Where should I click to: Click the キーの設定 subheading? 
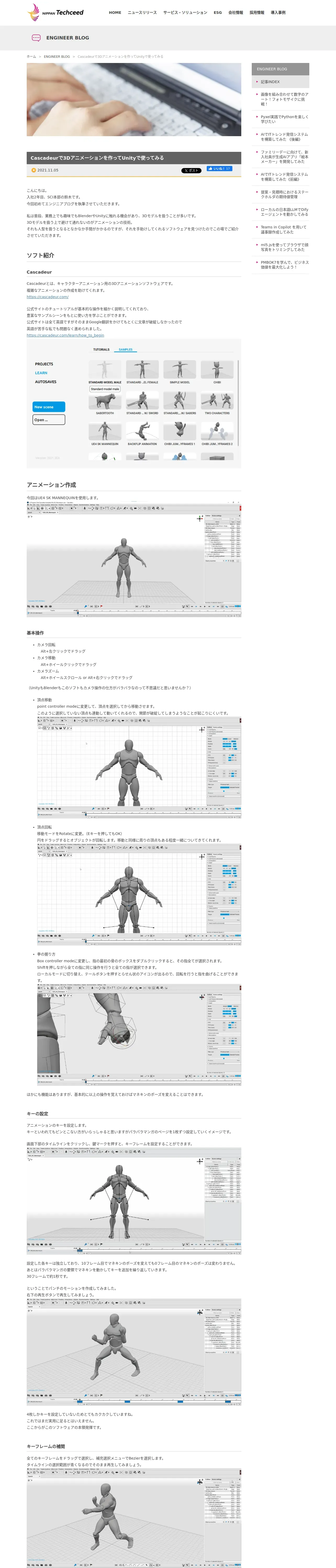(37, 1113)
